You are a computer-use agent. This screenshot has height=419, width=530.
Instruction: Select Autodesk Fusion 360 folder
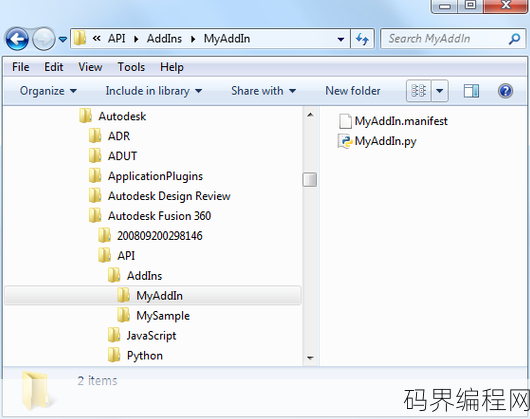[159, 216]
